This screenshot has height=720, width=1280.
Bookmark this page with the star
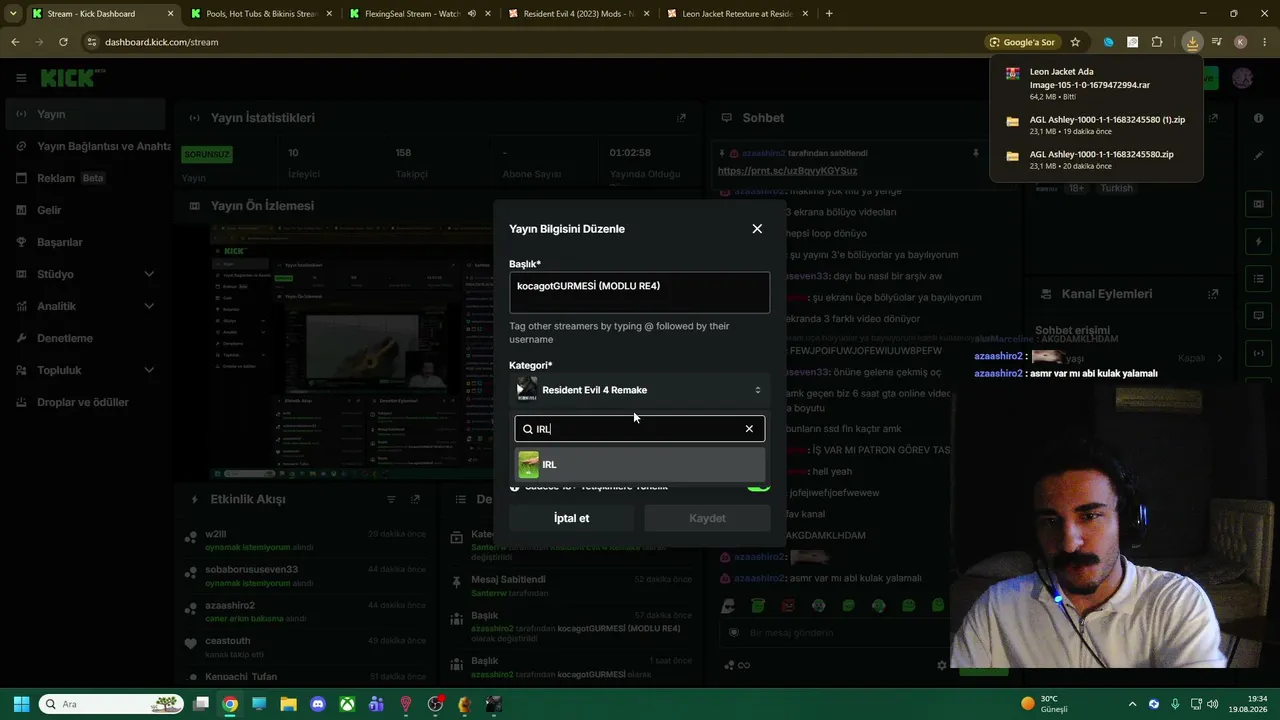[1075, 42]
